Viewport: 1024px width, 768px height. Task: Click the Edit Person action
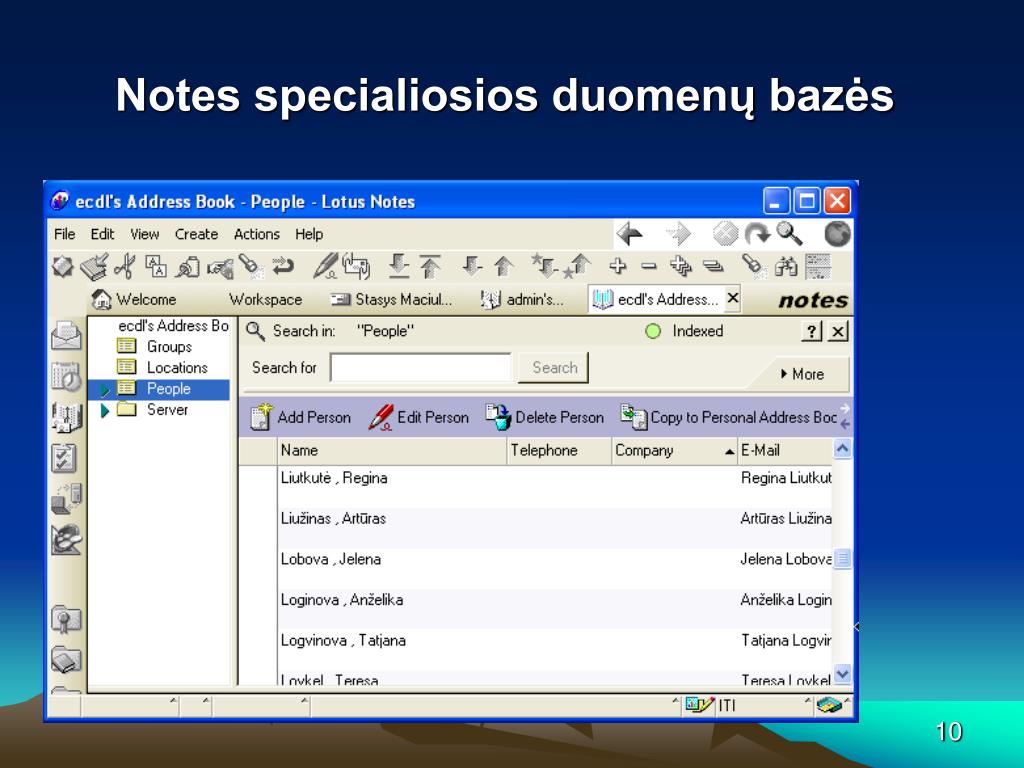(x=418, y=417)
